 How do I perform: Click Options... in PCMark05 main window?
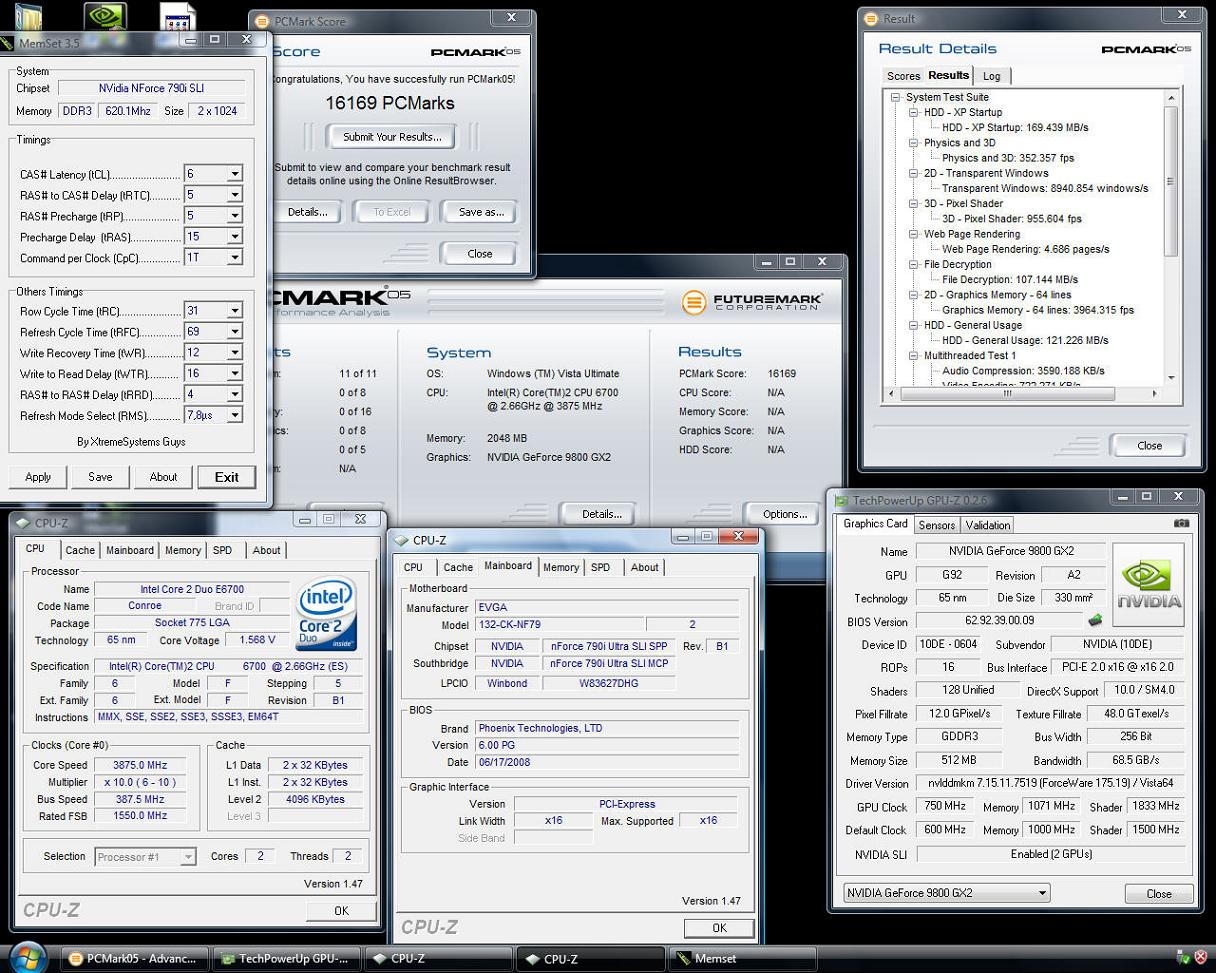tap(785, 514)
